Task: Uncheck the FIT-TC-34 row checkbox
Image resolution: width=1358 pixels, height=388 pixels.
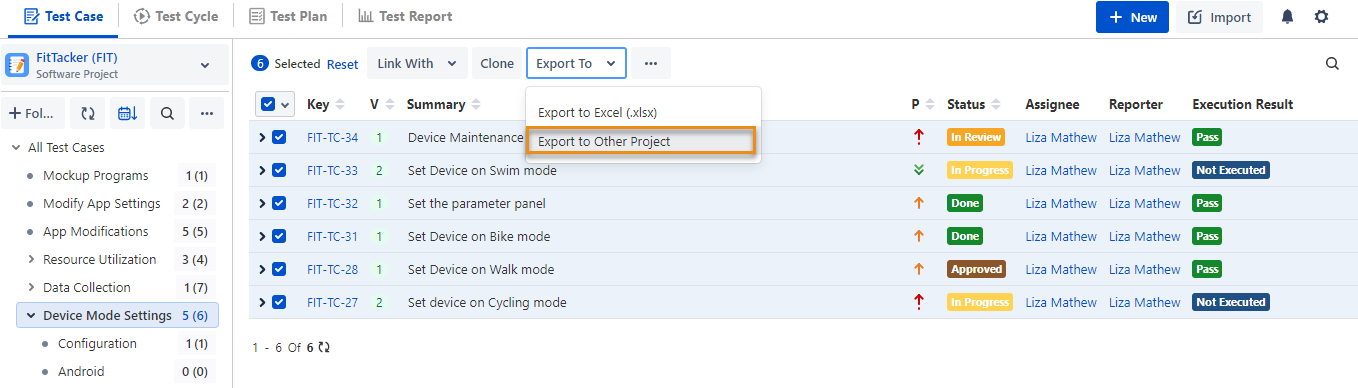Action: 279,138
